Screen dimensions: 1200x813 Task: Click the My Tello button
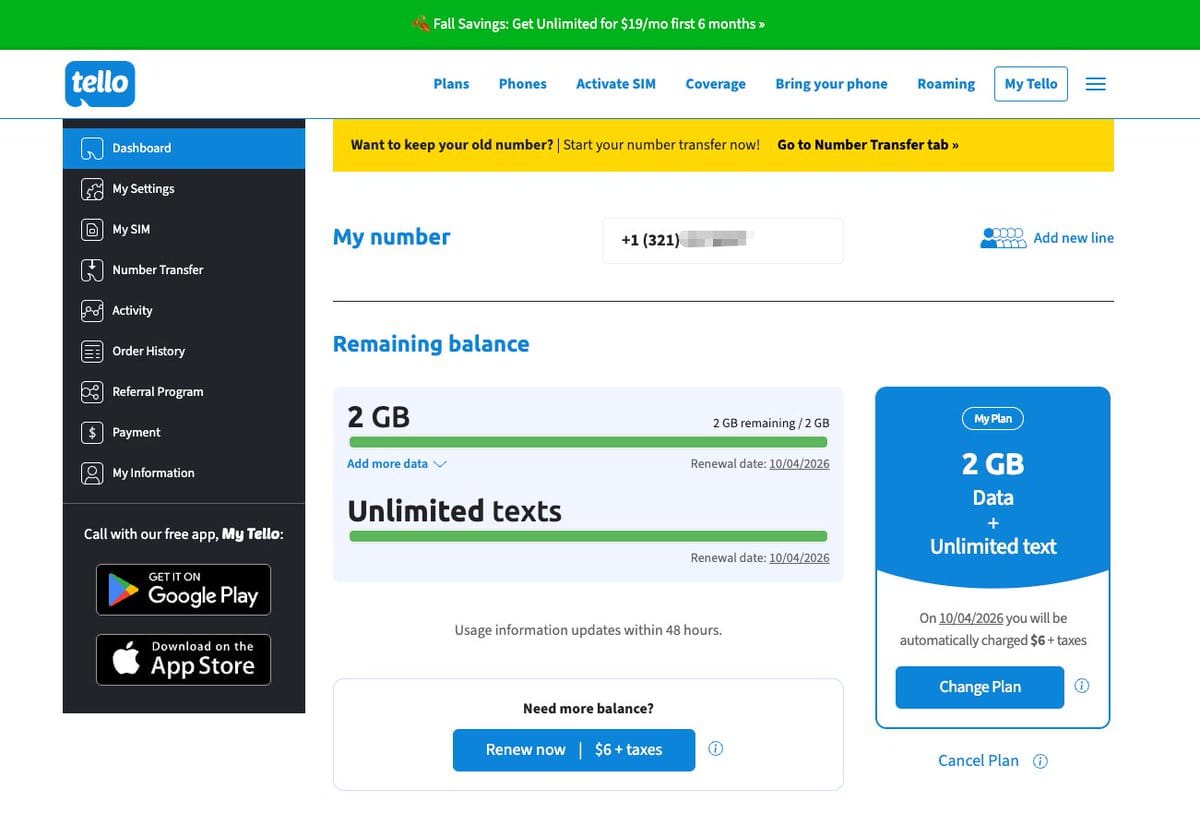click(1031, 84)
